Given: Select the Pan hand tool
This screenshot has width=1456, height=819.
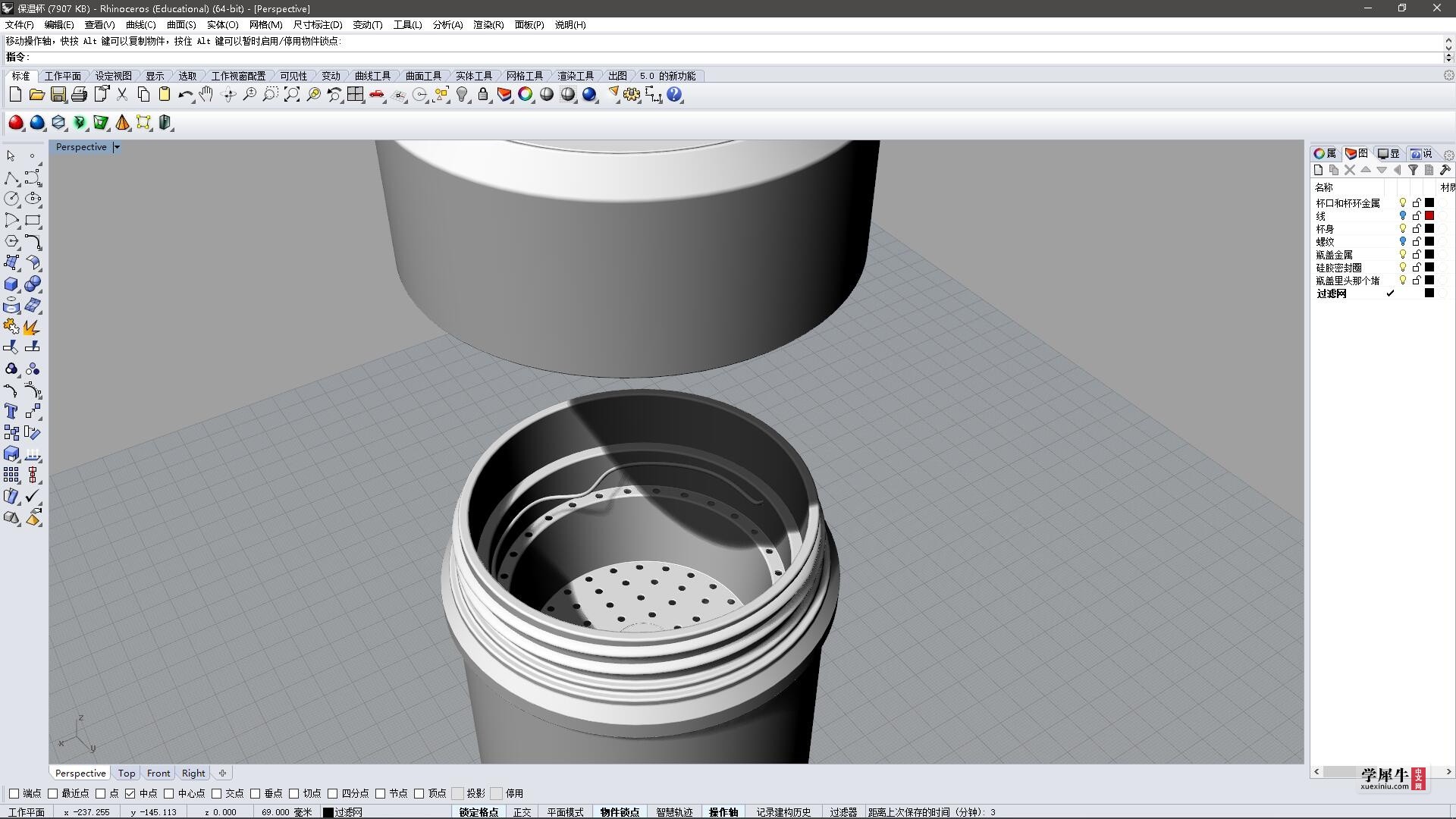Looking at the screenshot, I should (x=206, y=95).
